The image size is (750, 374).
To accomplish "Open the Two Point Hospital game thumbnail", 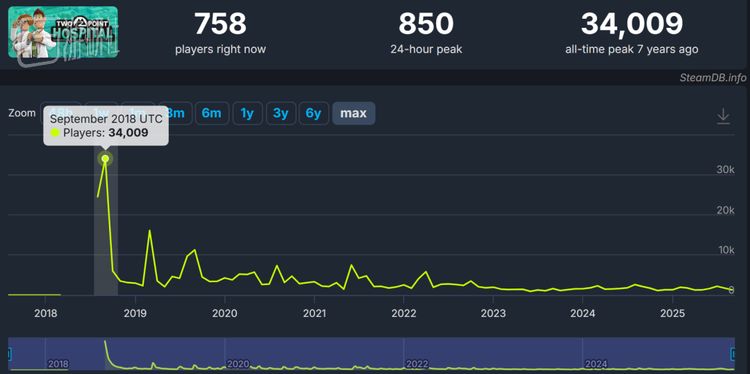I will (63, 33).
